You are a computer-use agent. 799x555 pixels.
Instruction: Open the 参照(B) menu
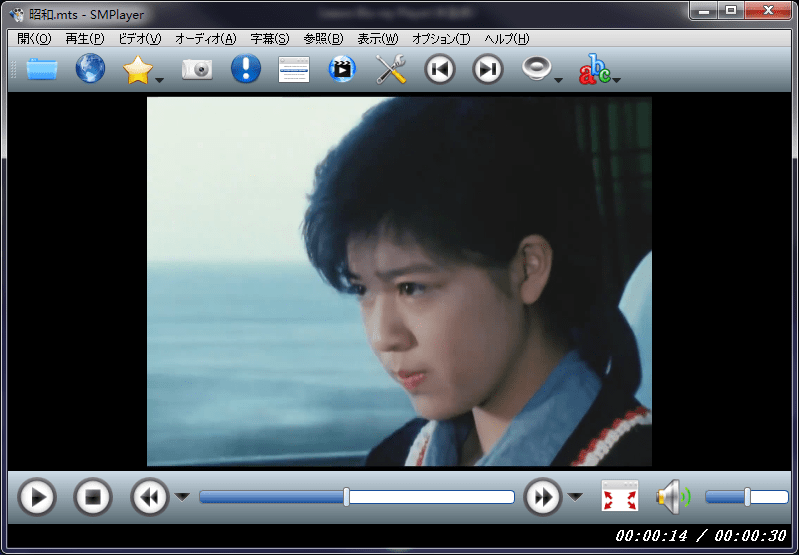[x=323, y=39]
